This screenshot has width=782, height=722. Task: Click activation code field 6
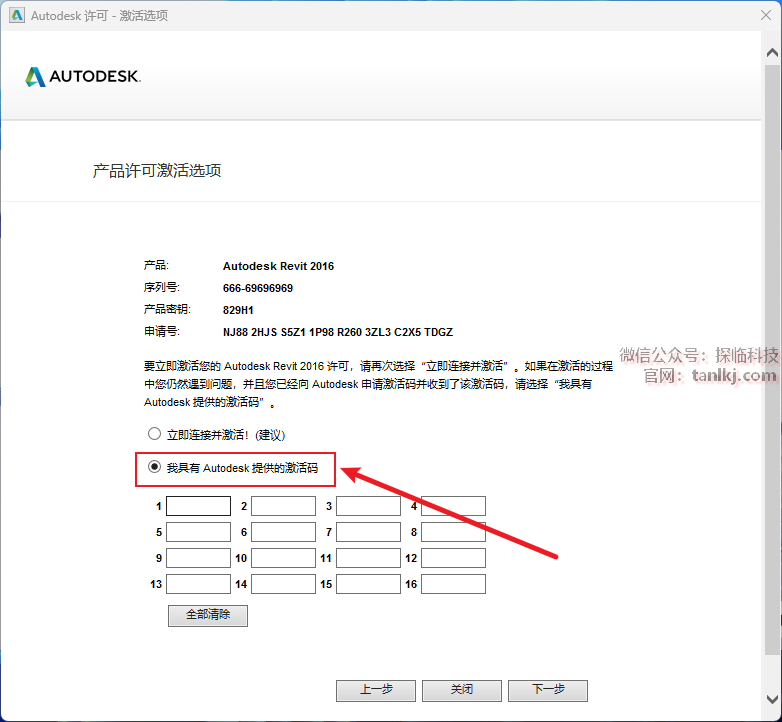[283, 532]
